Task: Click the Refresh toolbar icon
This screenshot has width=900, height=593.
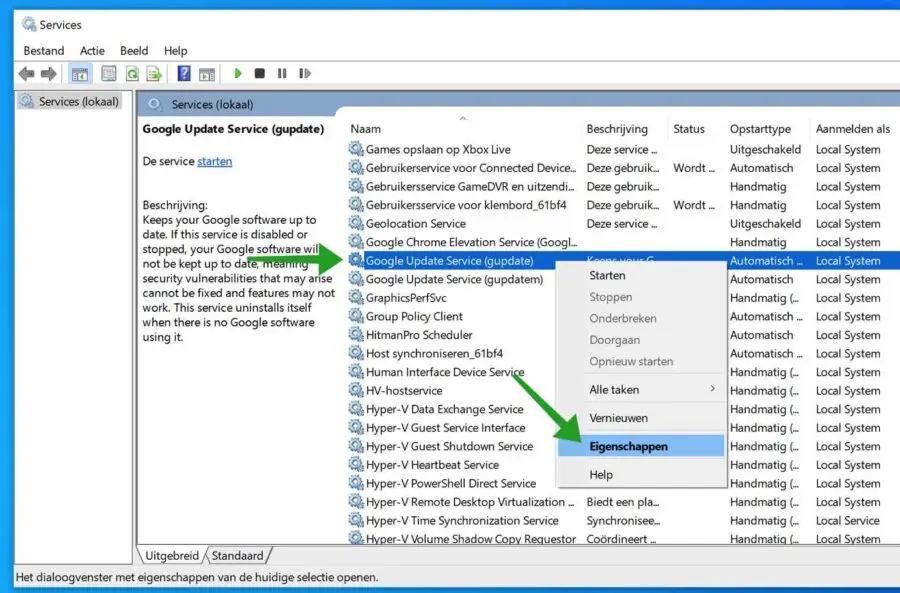Action: 132,73
